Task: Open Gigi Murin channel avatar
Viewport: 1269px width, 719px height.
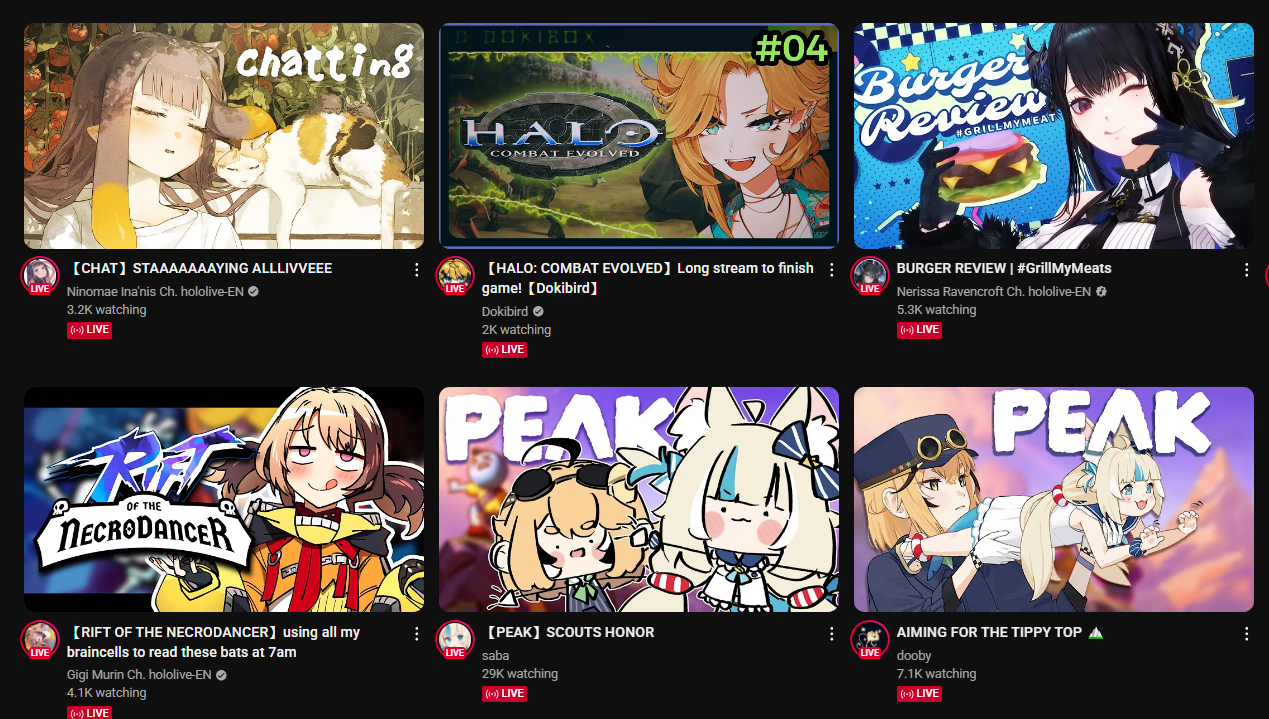Action: (x=40, y=639)
